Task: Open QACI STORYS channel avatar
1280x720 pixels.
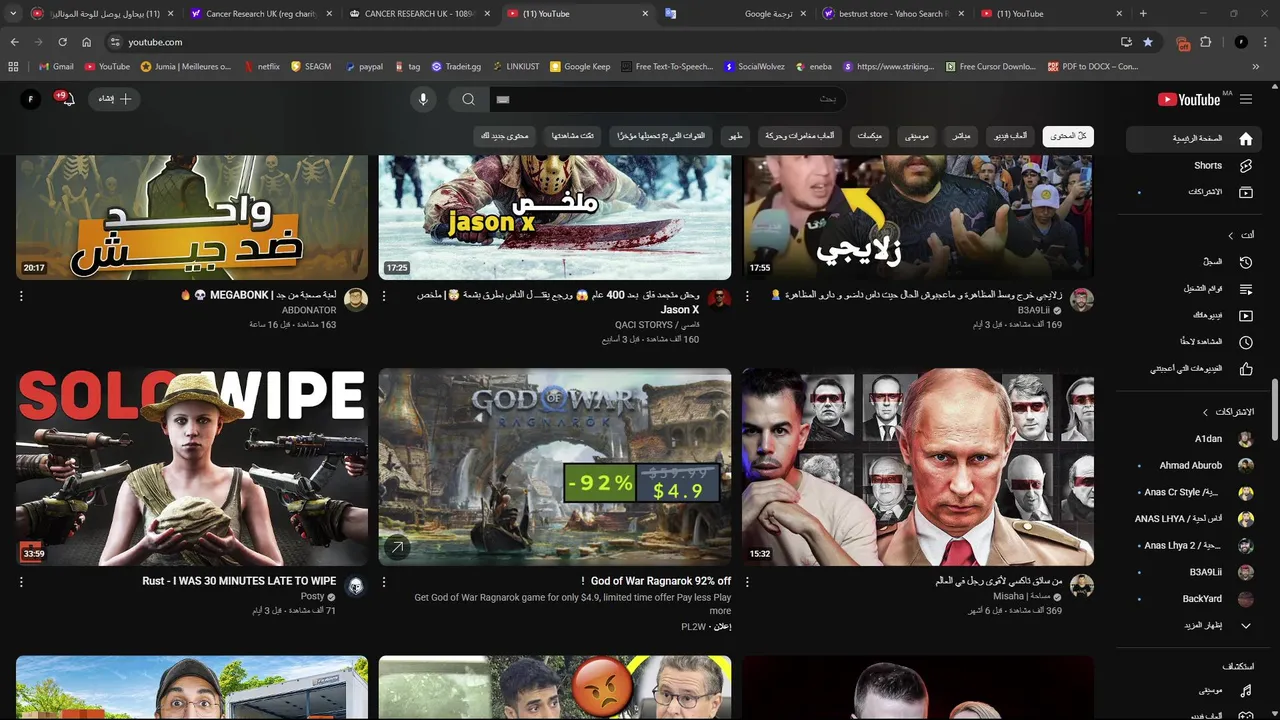Action: pos(718,300)
